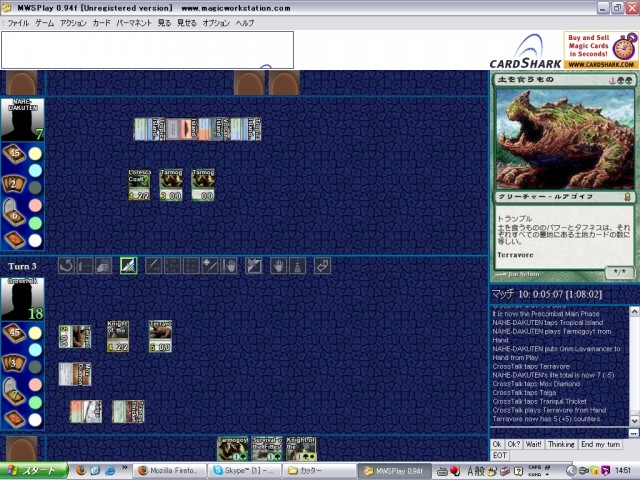Click the white text box below the menu bar
The width and height of the screenshot is (640, 480).
[147, 50]
